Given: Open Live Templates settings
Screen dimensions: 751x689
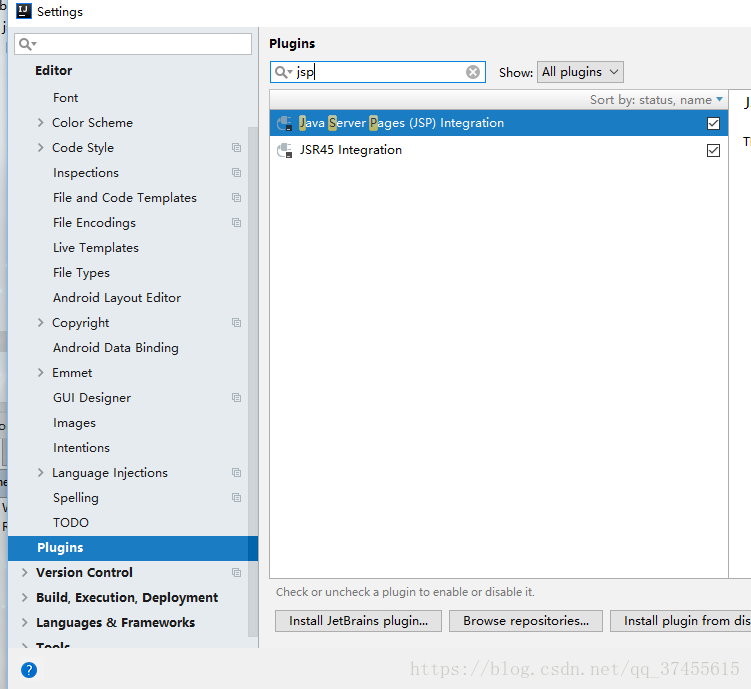Looking at the screenshot, I should tap(96, 248).
